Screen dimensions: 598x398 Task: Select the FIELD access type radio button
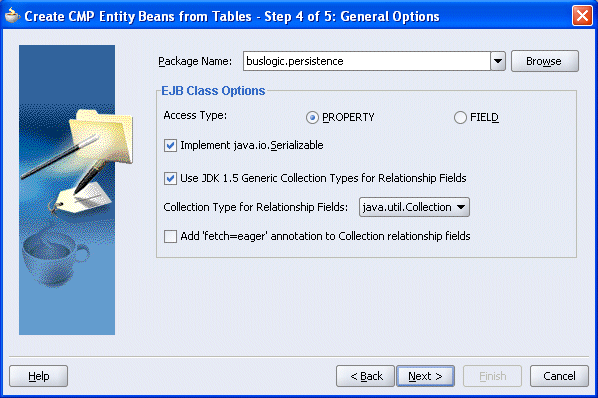pyautogui.click(x=460, y=117)
